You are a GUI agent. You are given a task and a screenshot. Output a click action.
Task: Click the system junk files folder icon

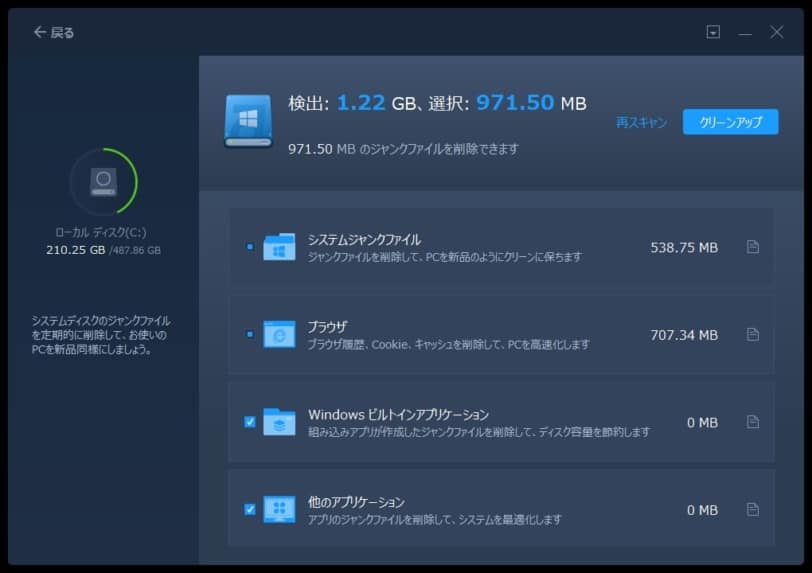coord(279,247)
